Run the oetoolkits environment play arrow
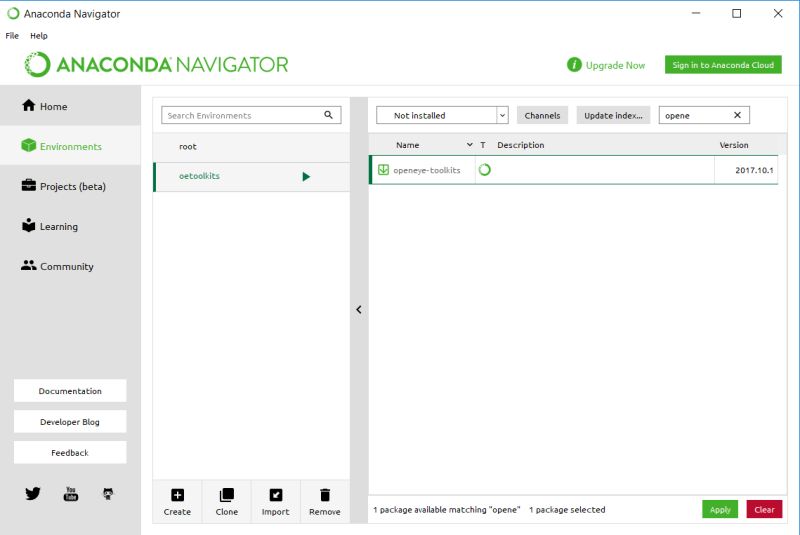800x535 pixels. (x=306, y=176)
